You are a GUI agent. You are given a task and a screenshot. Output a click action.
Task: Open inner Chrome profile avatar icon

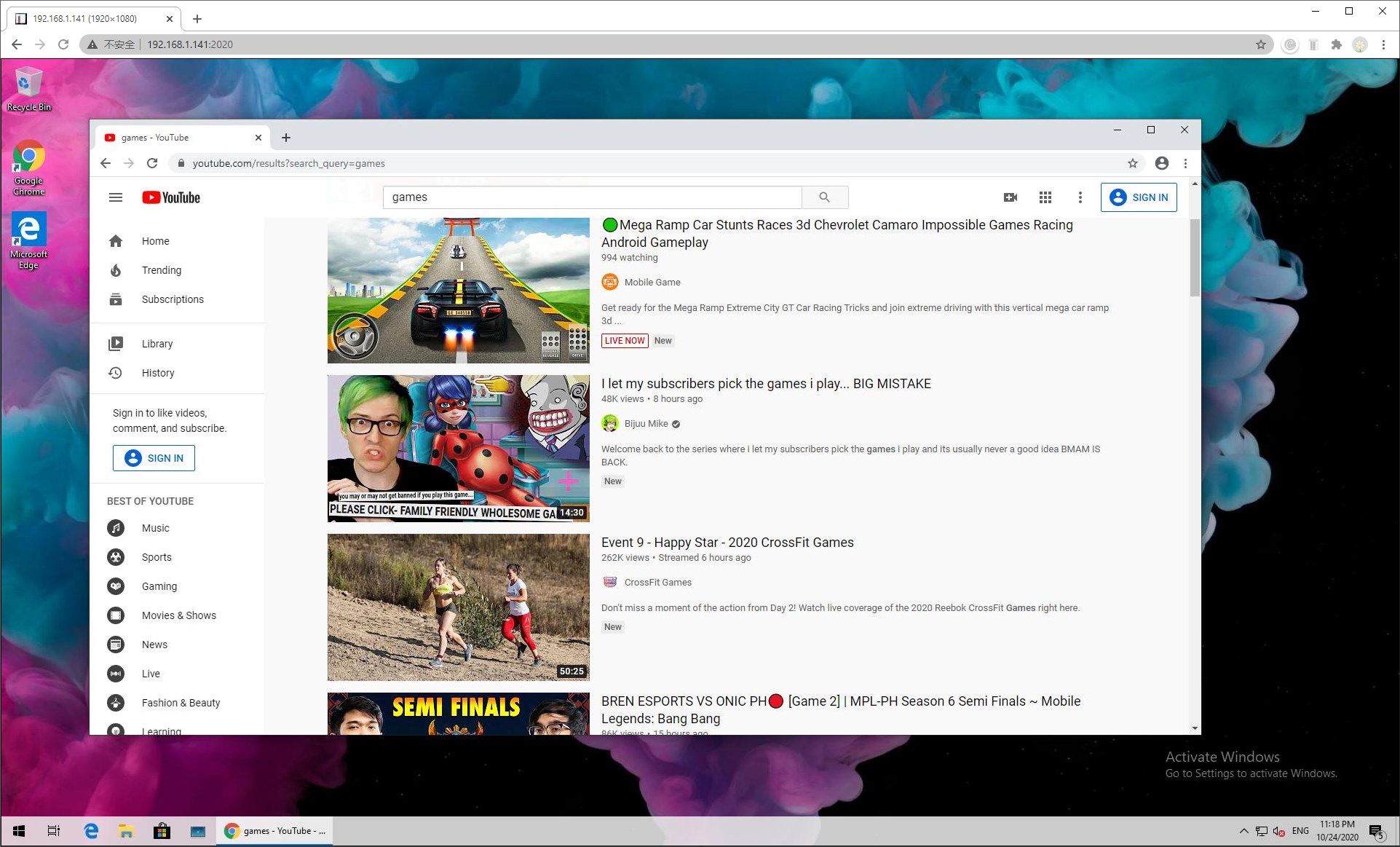click(x=1162, y=163)
